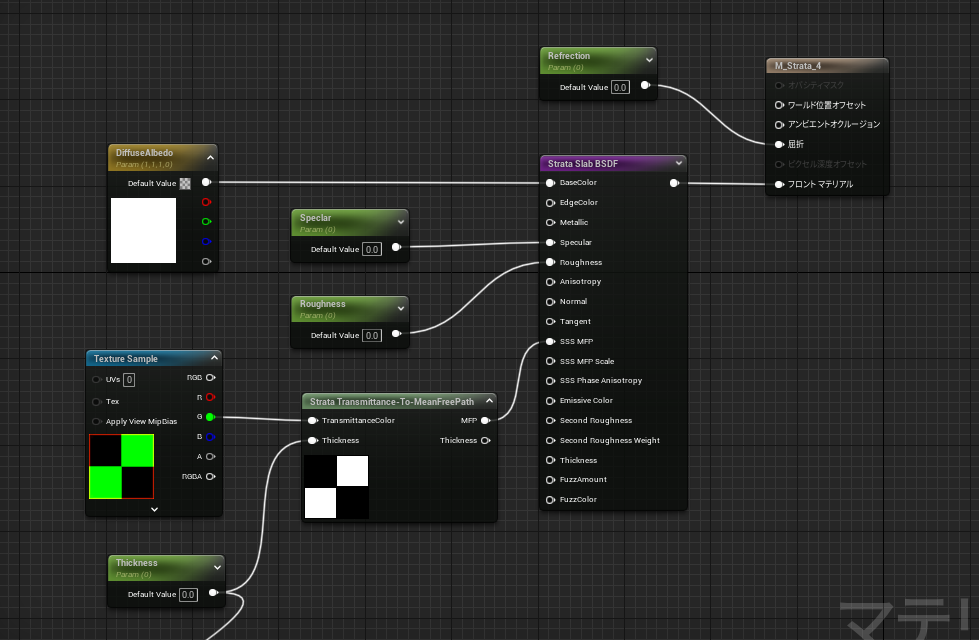Collapse the Thickness parameter node with its chevron
This screenshot has height=640, width=979.
217,566
